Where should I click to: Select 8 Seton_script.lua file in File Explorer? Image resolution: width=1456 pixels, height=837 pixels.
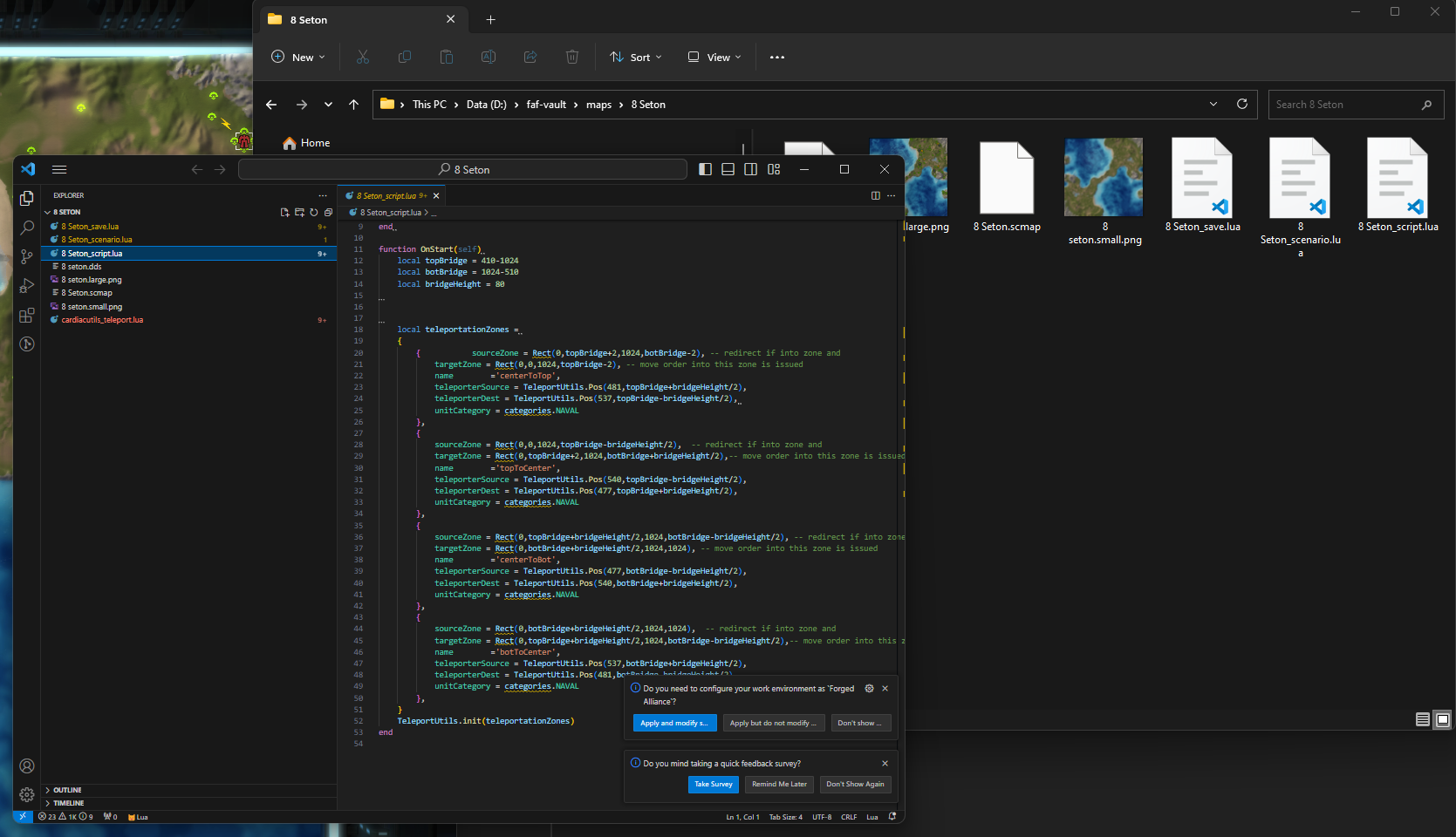coord(1398,186)
